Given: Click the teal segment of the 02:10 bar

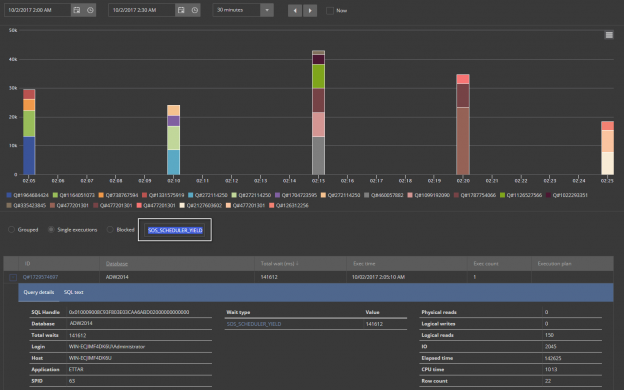Looking at the screenshot, I should point(174,162).
